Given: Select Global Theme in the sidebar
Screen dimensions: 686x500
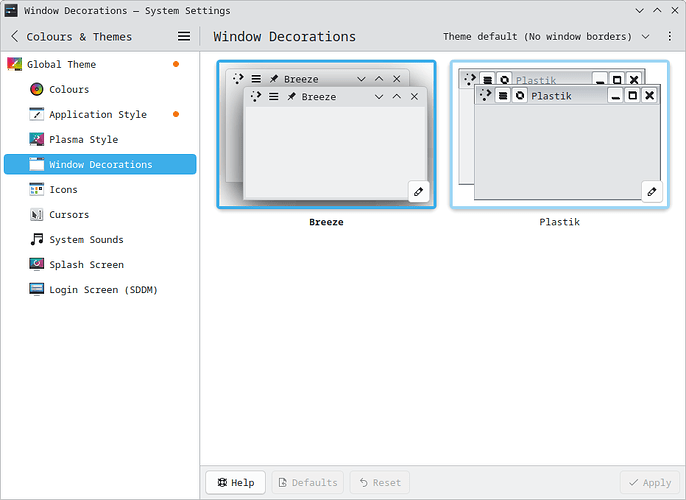Looking at the screenshot, I should (67, 64).
